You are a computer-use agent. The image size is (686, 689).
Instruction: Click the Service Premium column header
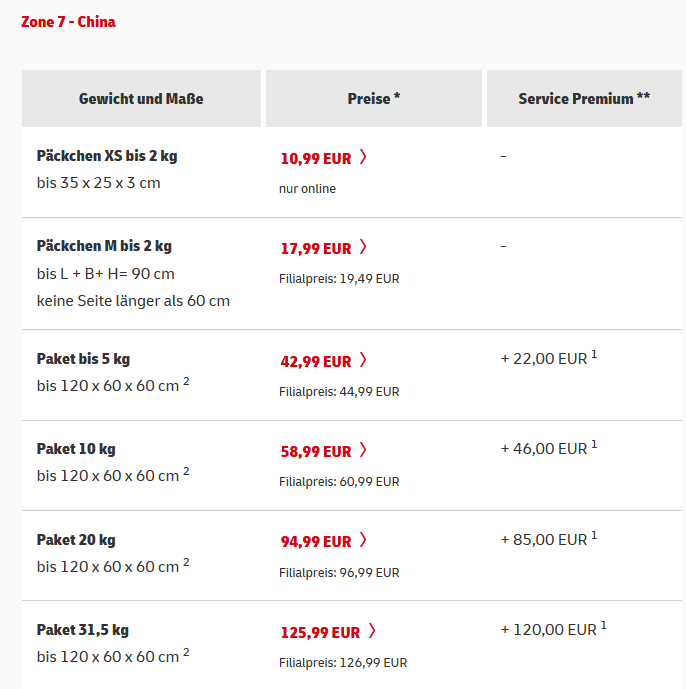(x=584, y=98)
